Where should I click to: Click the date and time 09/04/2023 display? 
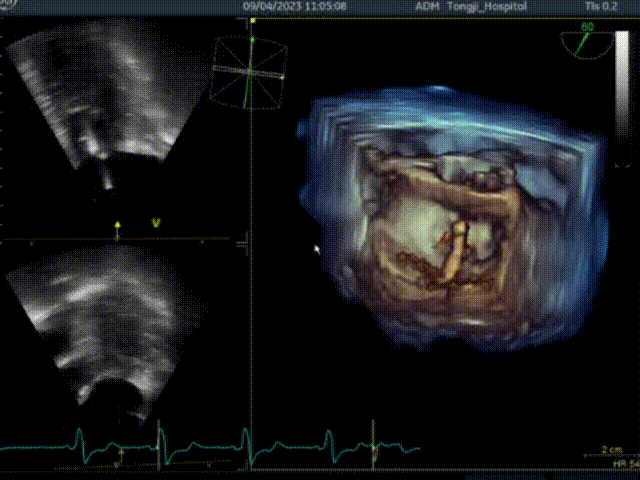coord(297,6)
